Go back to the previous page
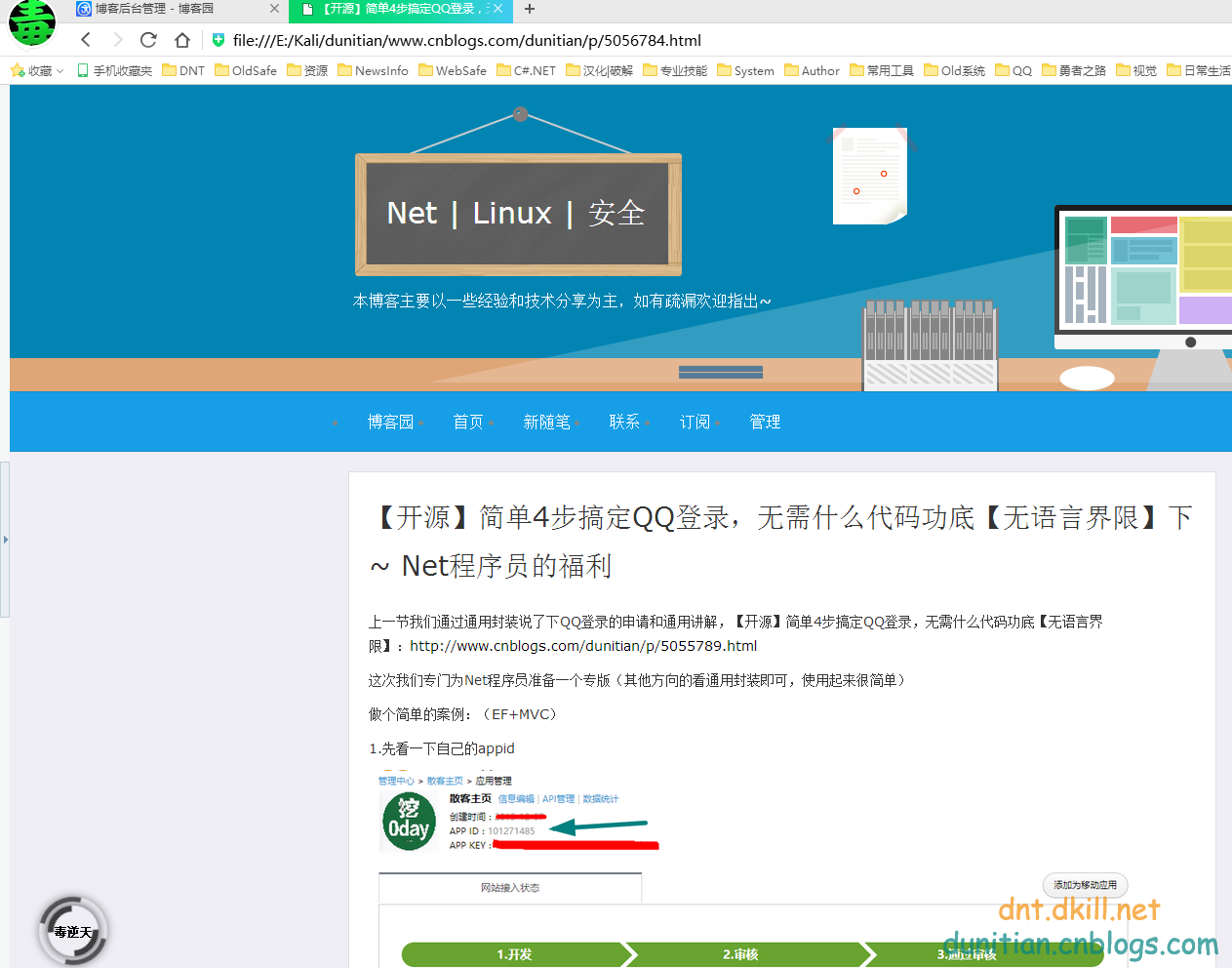The width and height of the screenshot is (1232, 968). click(x=86, y=40)
